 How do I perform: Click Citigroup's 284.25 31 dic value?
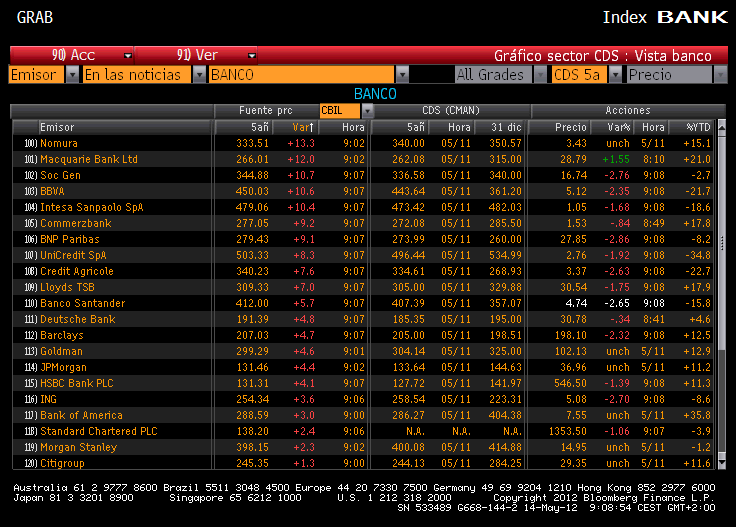[505, 463]
